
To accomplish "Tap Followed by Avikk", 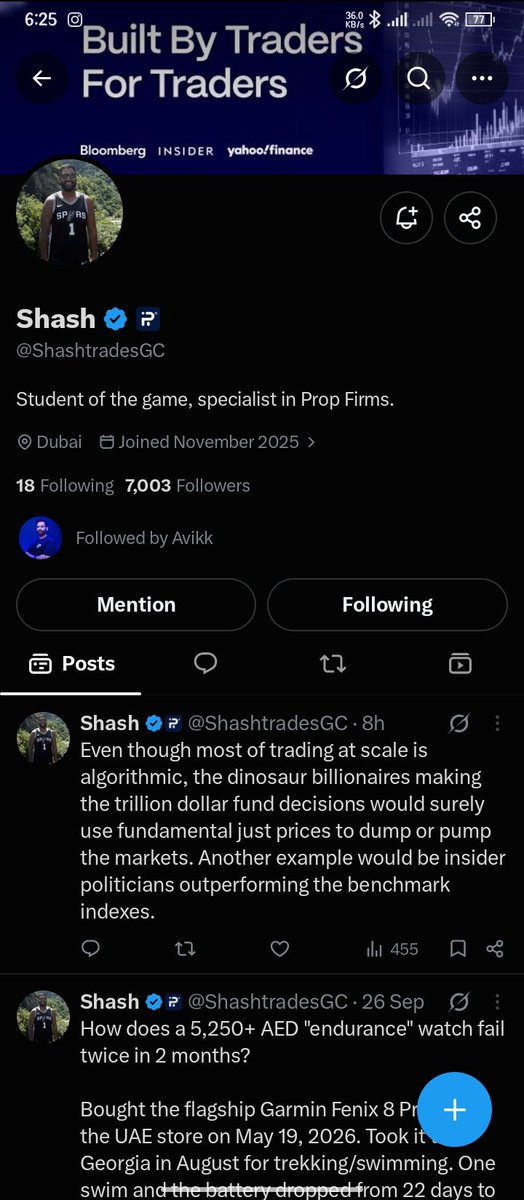I will (x=116, y=538).
